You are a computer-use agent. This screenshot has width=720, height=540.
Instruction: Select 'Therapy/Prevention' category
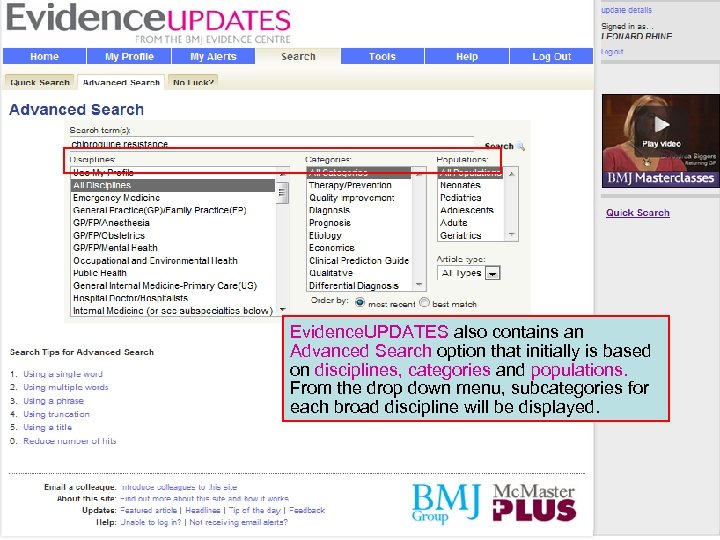[x=359, y=185]
